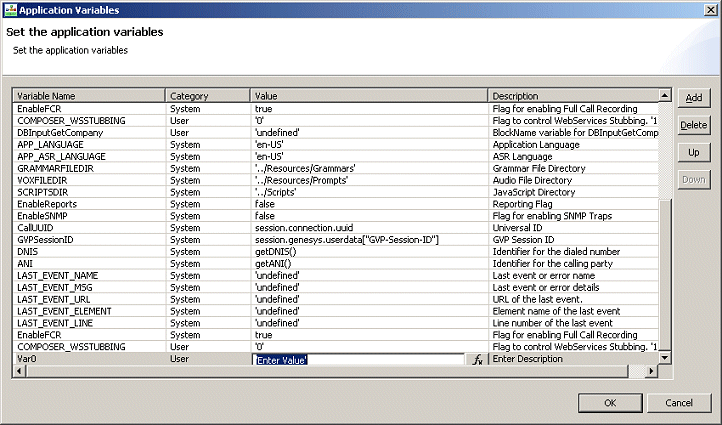Click the Description column header

pyautogui.click(x=572, y=96)
